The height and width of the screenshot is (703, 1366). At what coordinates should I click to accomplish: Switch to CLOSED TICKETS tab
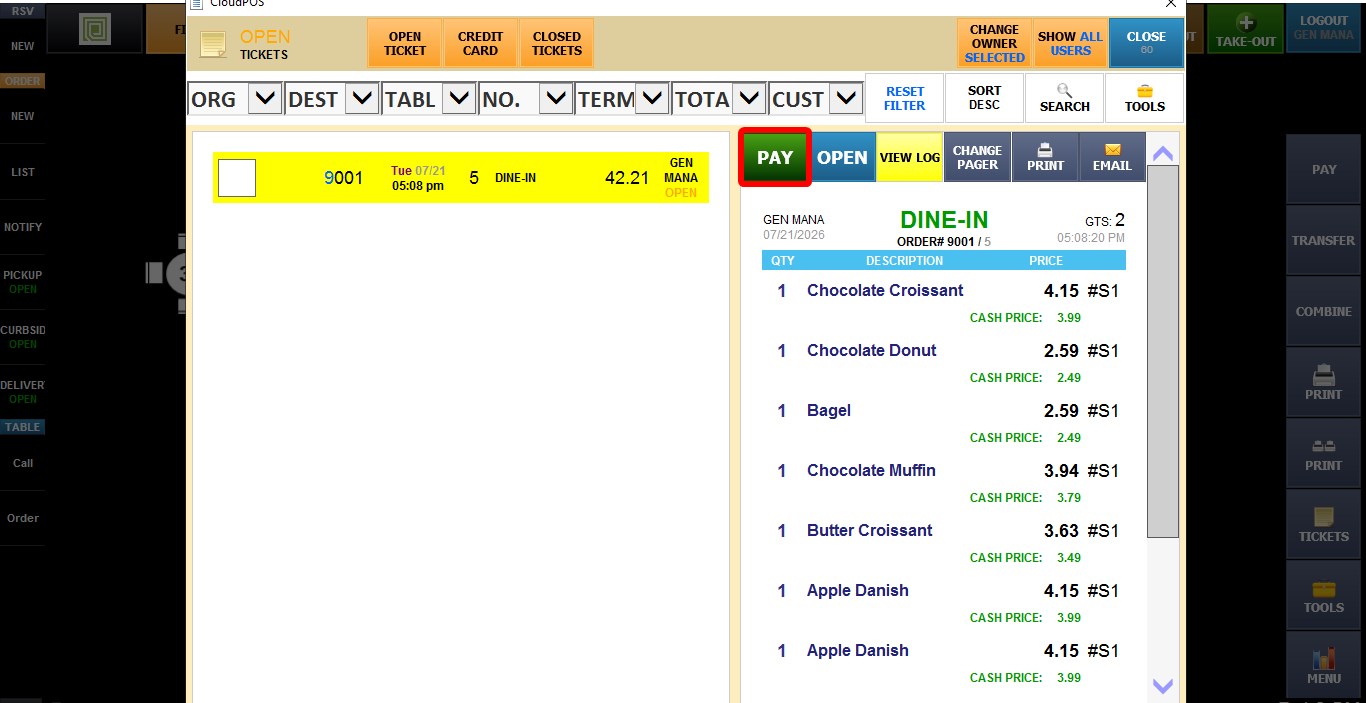point(556,44)
